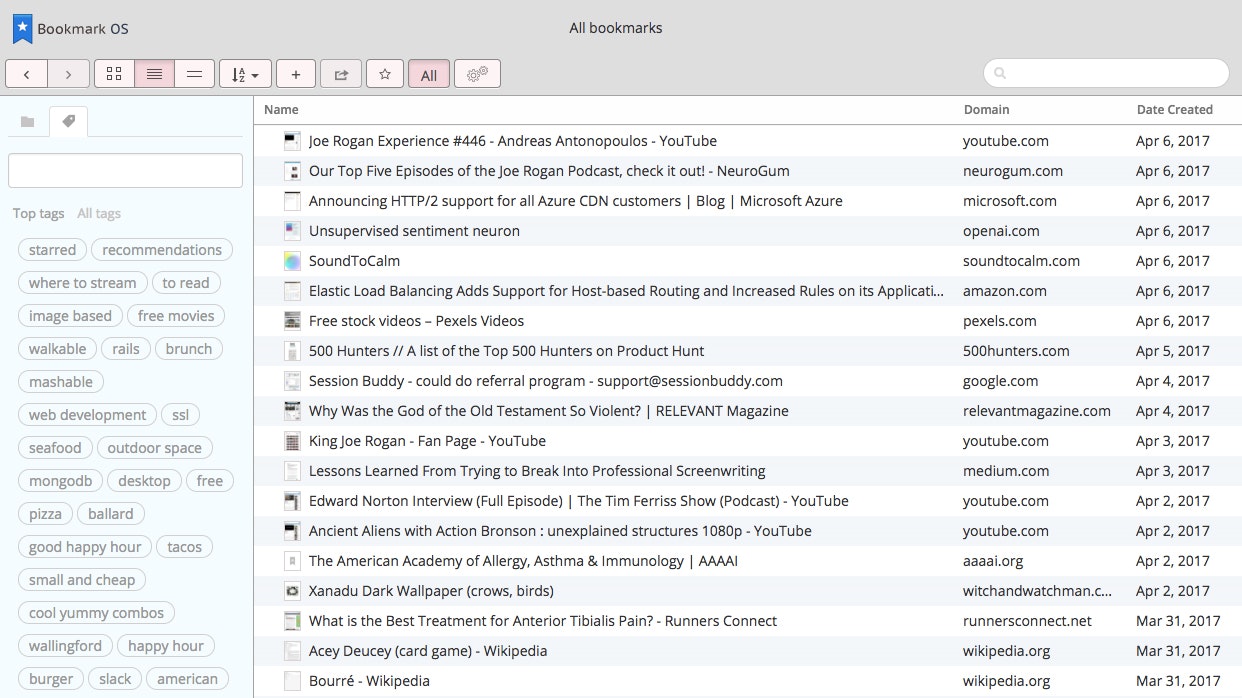Select the Top tags tab
The height and width of the screenshot is (698, 1242).
point(39,213)
